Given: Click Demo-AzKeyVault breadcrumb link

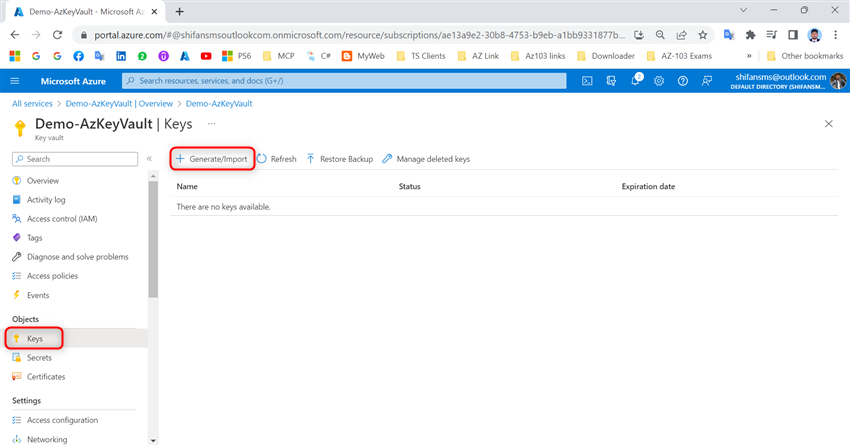Looking at the screenshot, I should [219, 104].
